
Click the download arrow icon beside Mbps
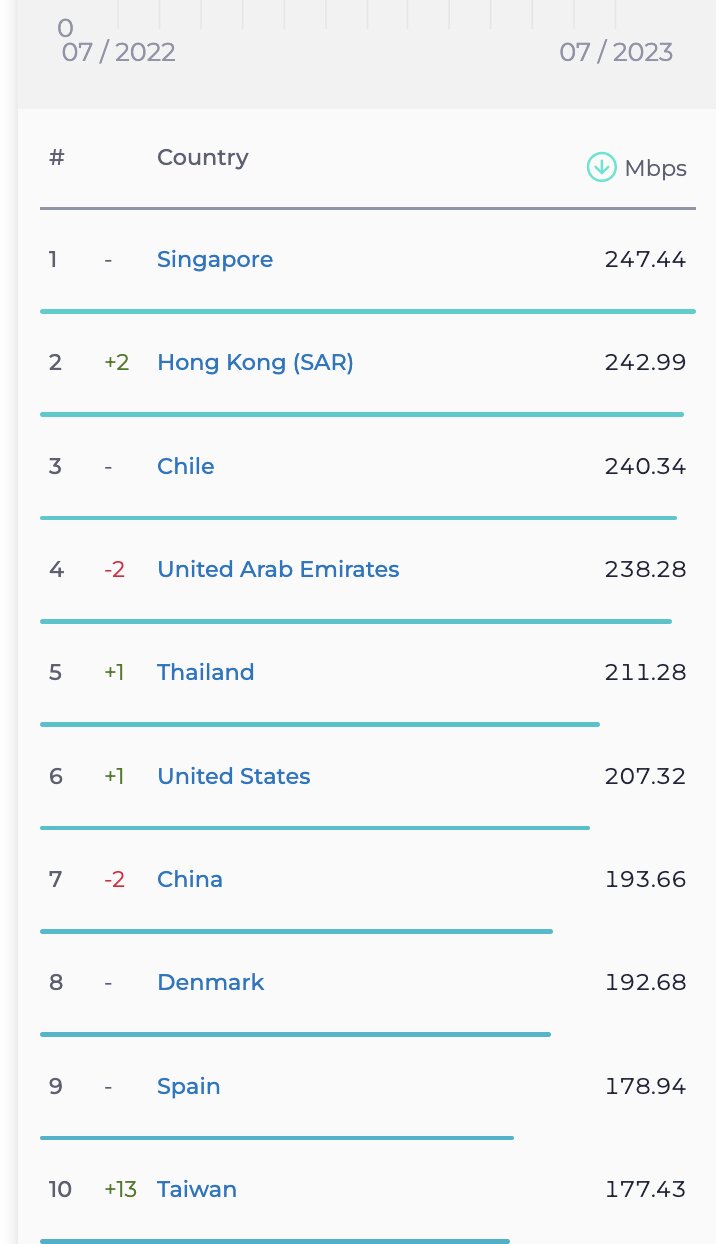601,167
